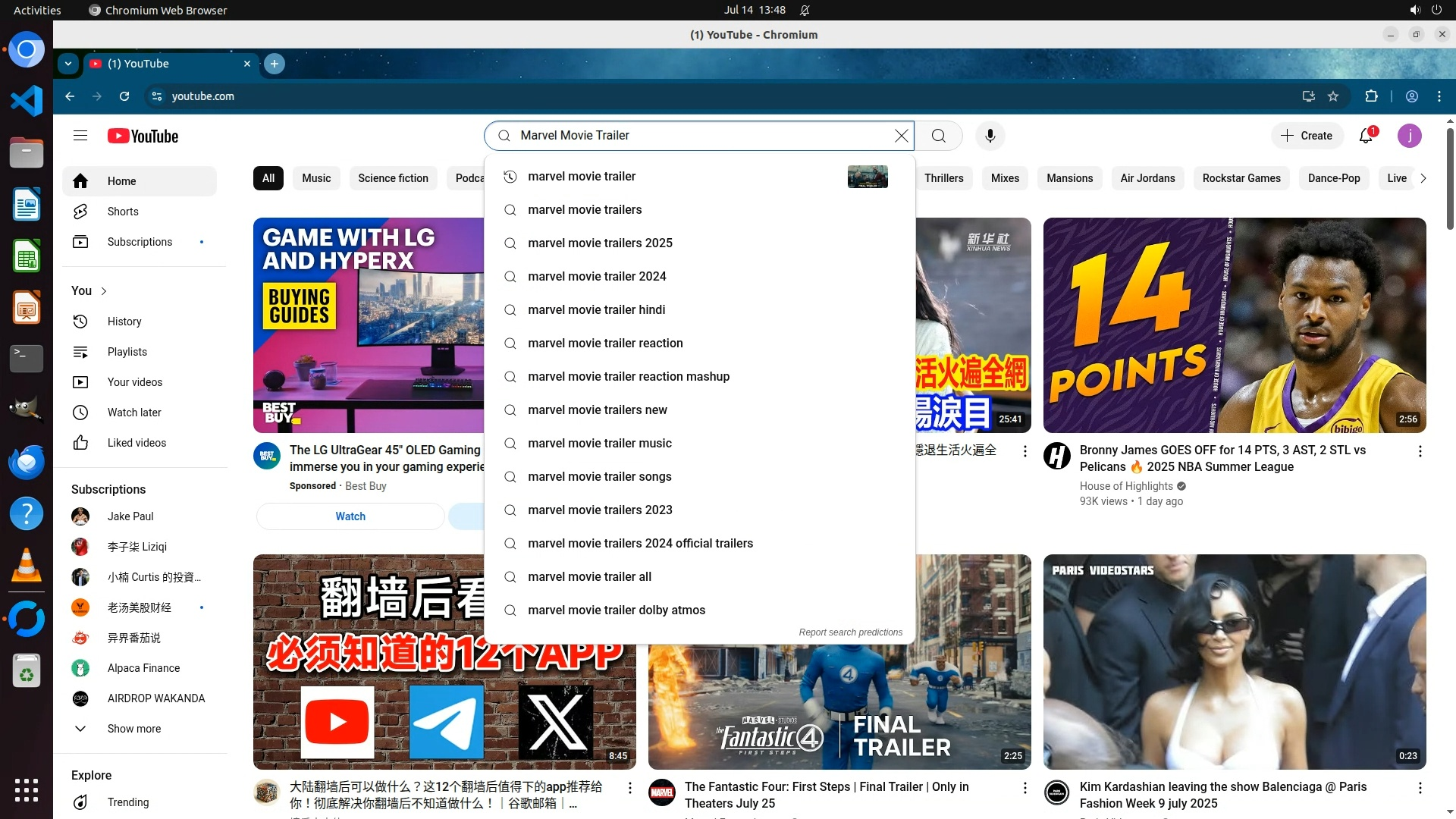Open Watch later in sidebar
1456x819 pixels.
click(134, 413)
